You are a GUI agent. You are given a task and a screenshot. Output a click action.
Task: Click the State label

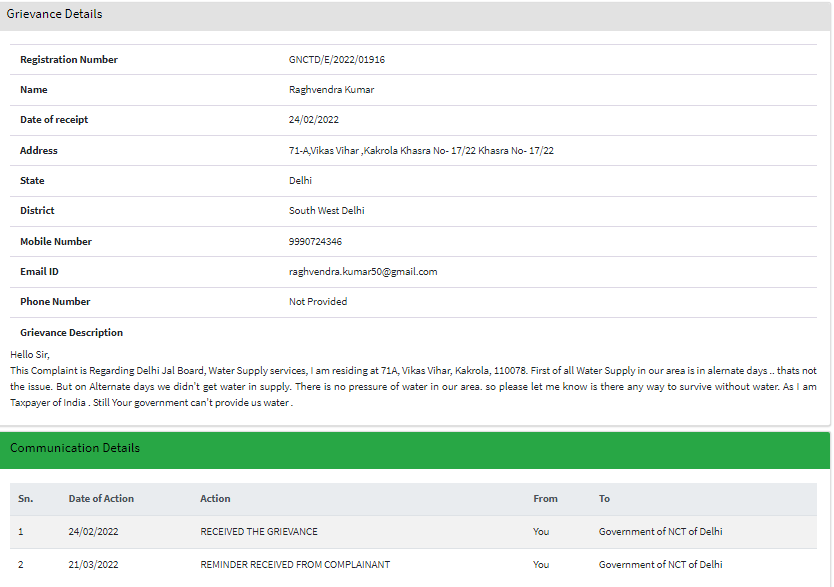32,181
